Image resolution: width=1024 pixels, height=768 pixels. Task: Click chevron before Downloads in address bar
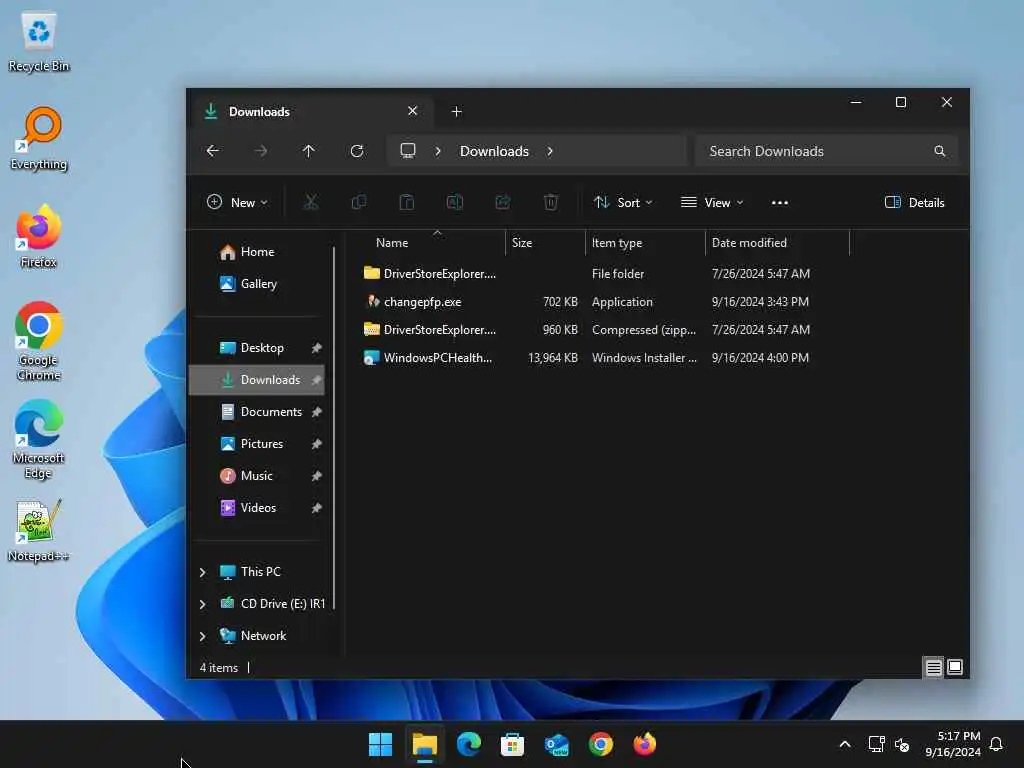(x=438, y=152)
